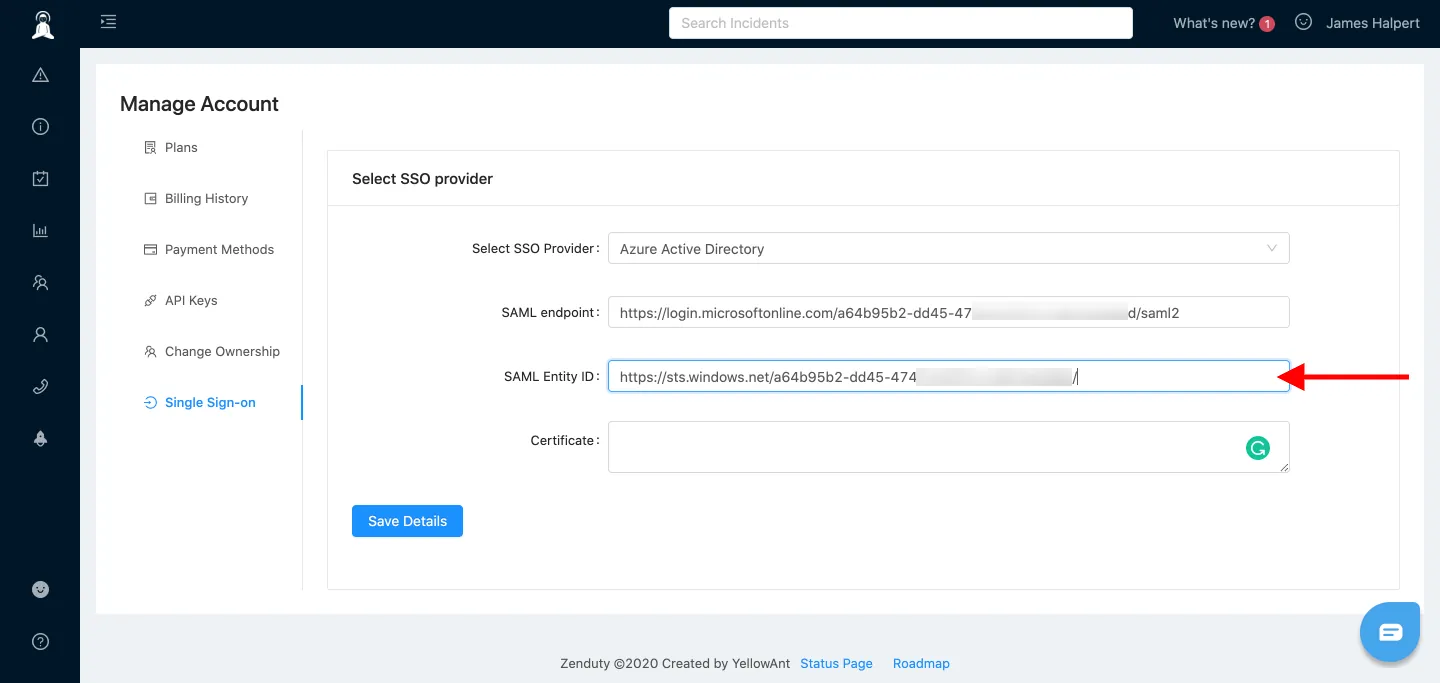Open the rocket sidebar icon

40,439
